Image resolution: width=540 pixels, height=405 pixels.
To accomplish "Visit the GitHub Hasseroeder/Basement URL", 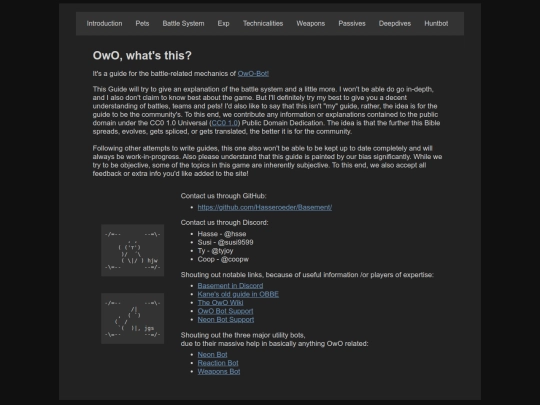I will click(265, 207).
